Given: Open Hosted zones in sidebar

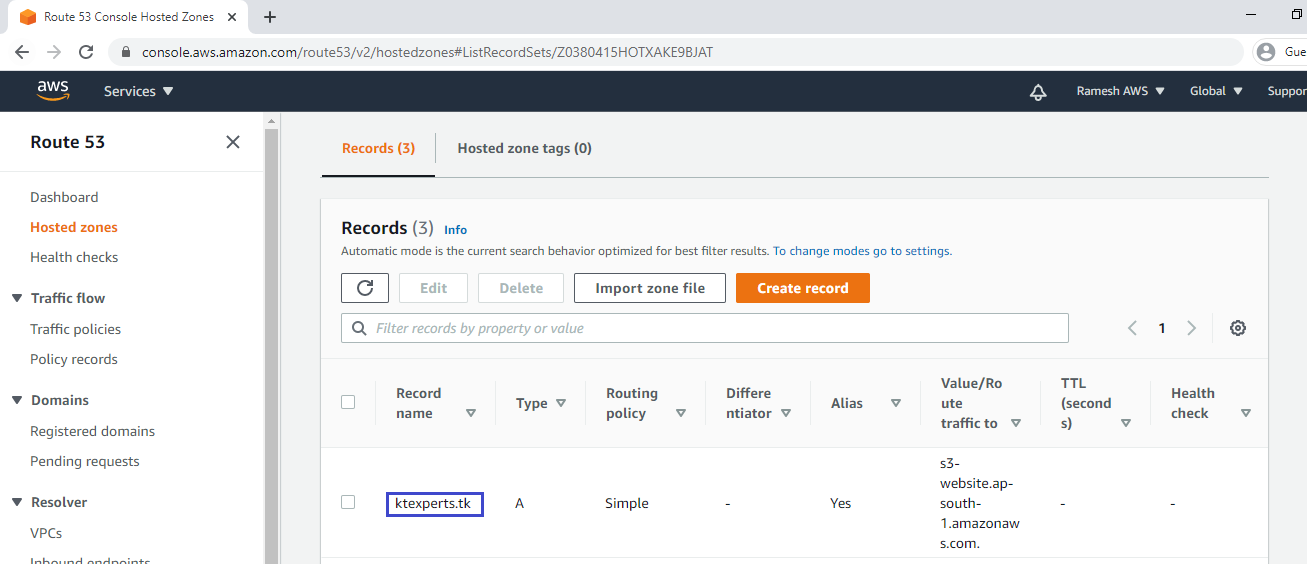Looking at the screenshot, I should (74, 227).
